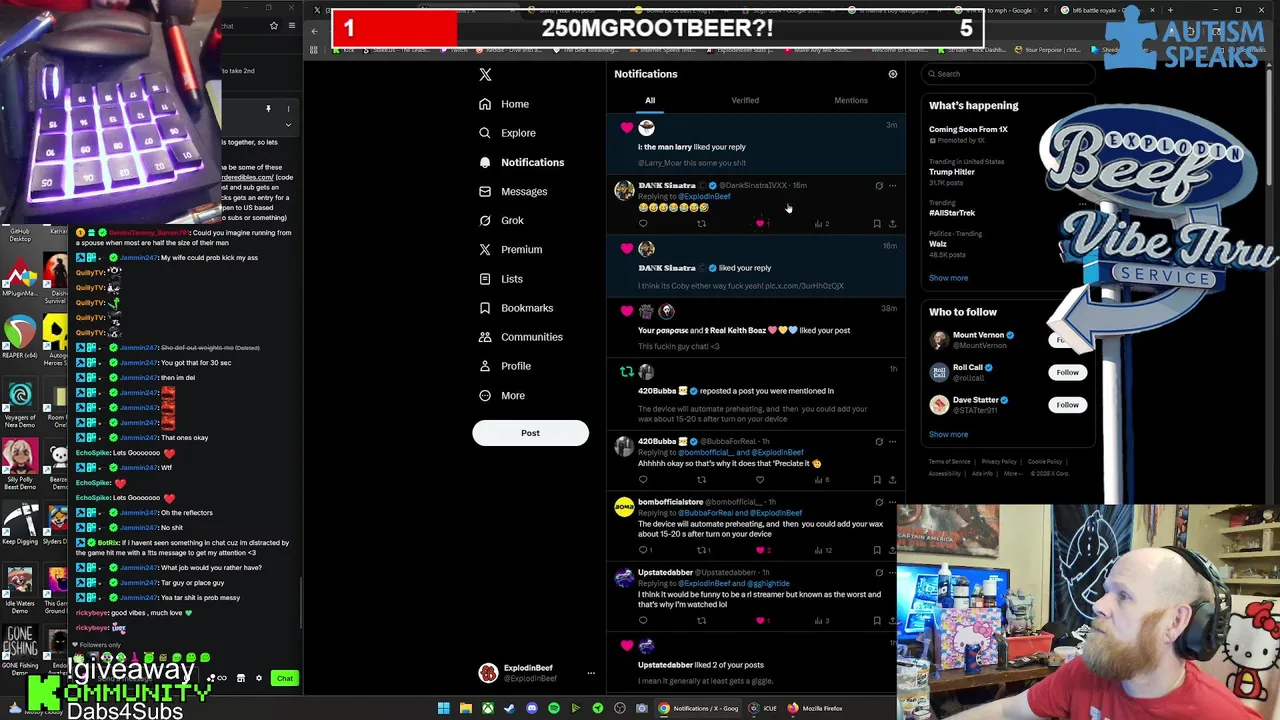
Task: Click Show more under What's happening
Action: point(948,278)
